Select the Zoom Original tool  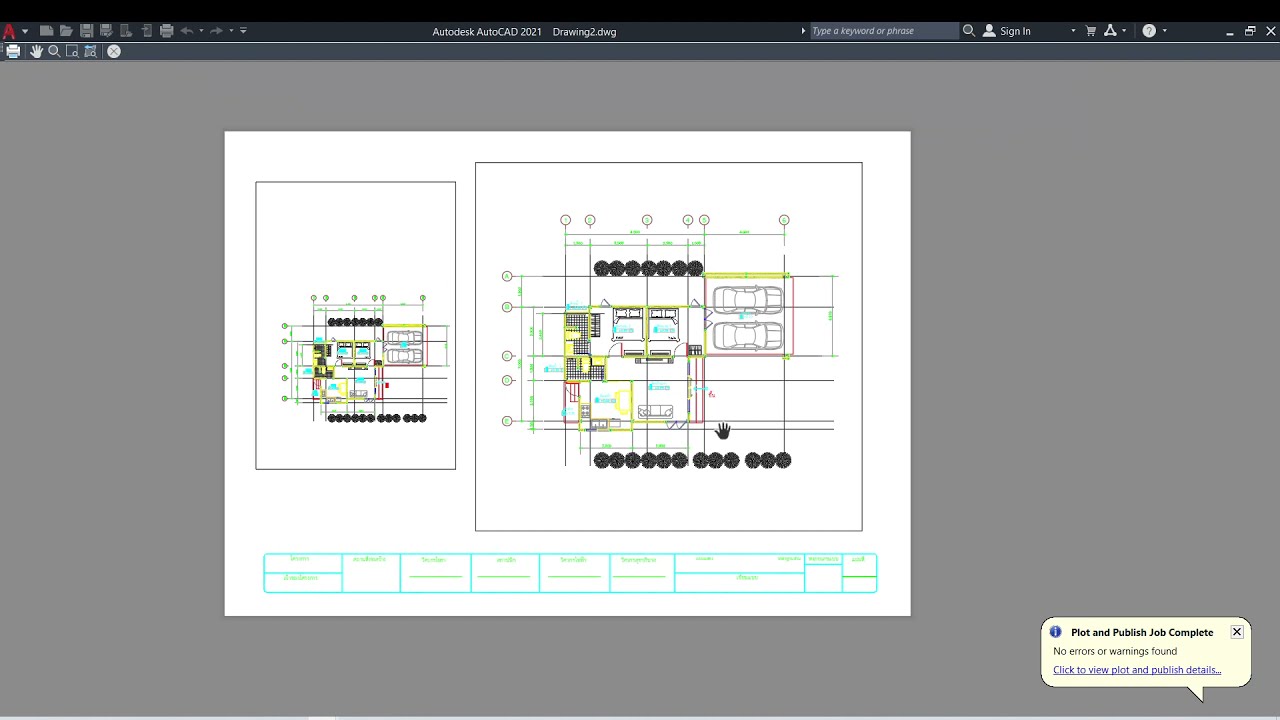click(90, 51)
